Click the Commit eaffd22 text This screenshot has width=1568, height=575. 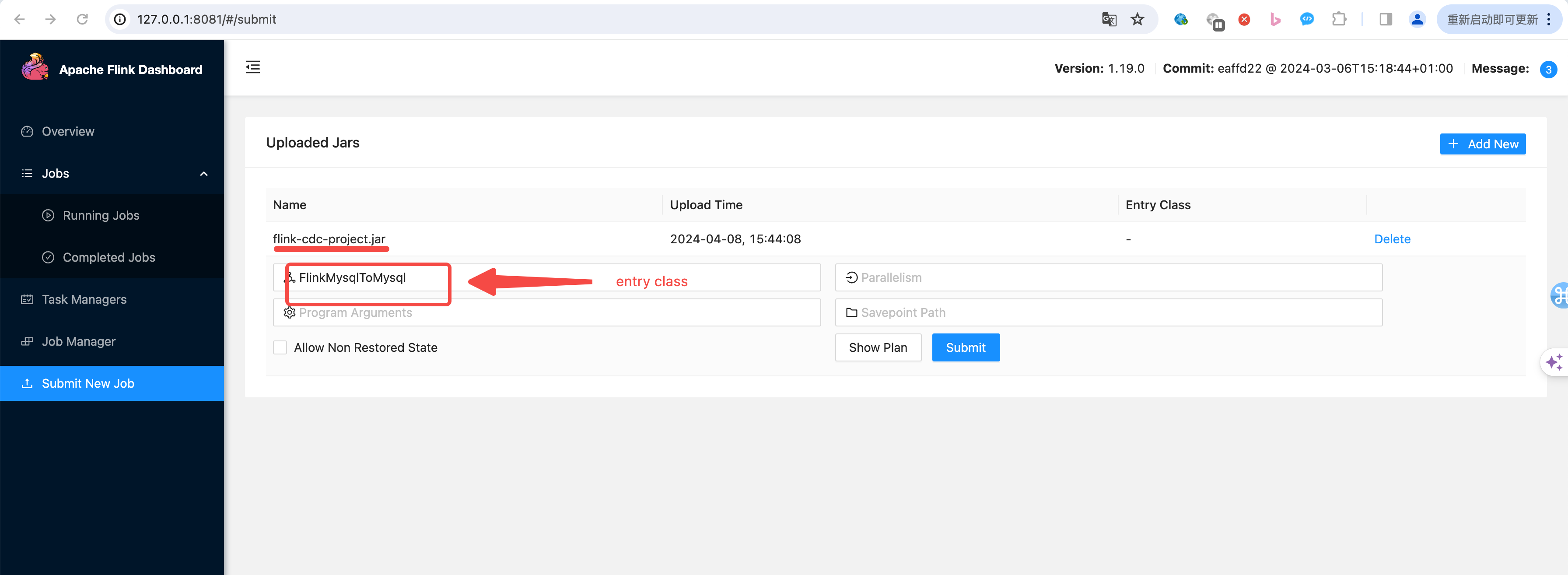click(x=1308, y=69)
